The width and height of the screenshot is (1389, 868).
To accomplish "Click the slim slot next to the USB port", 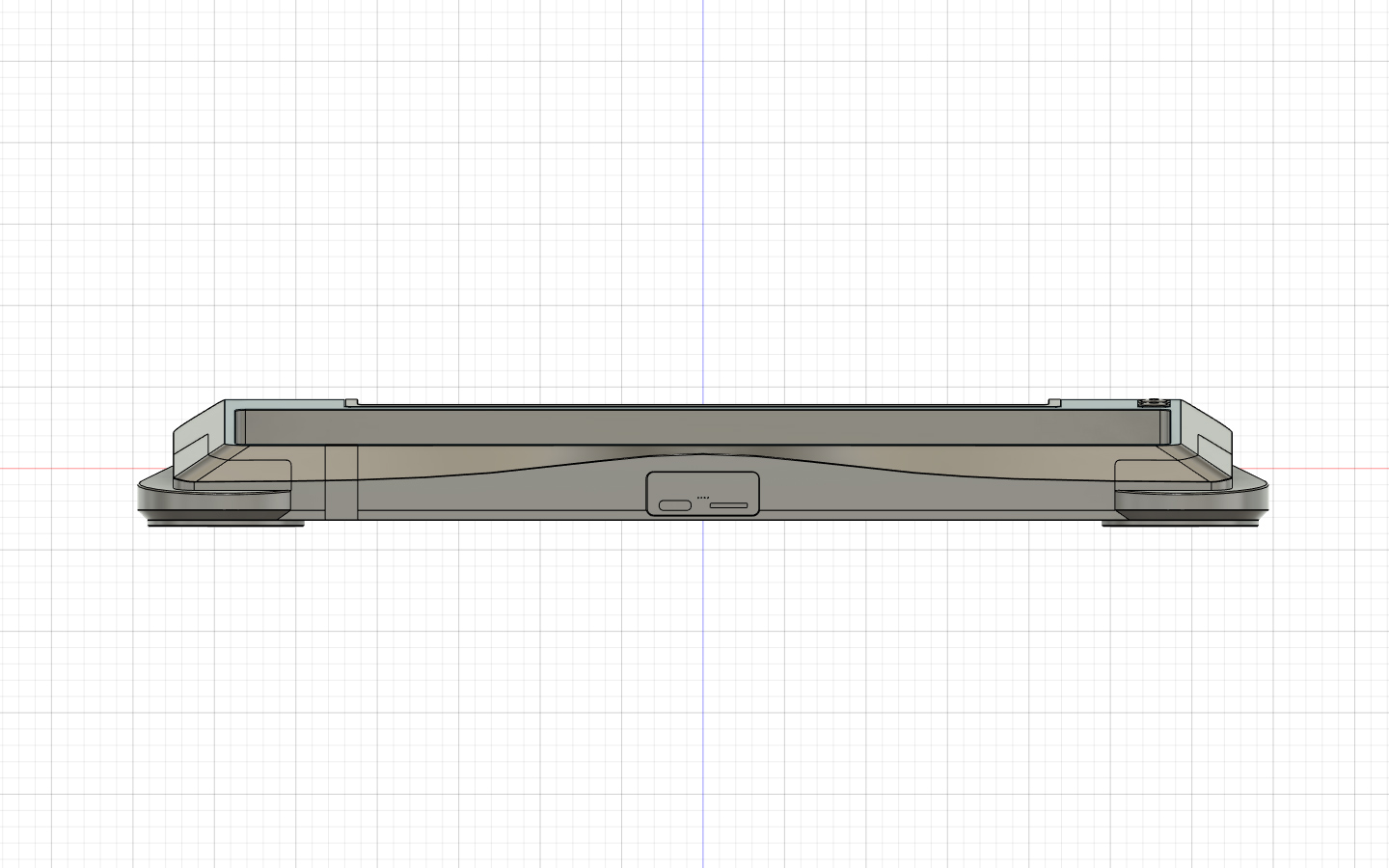I will pos(729,504).
